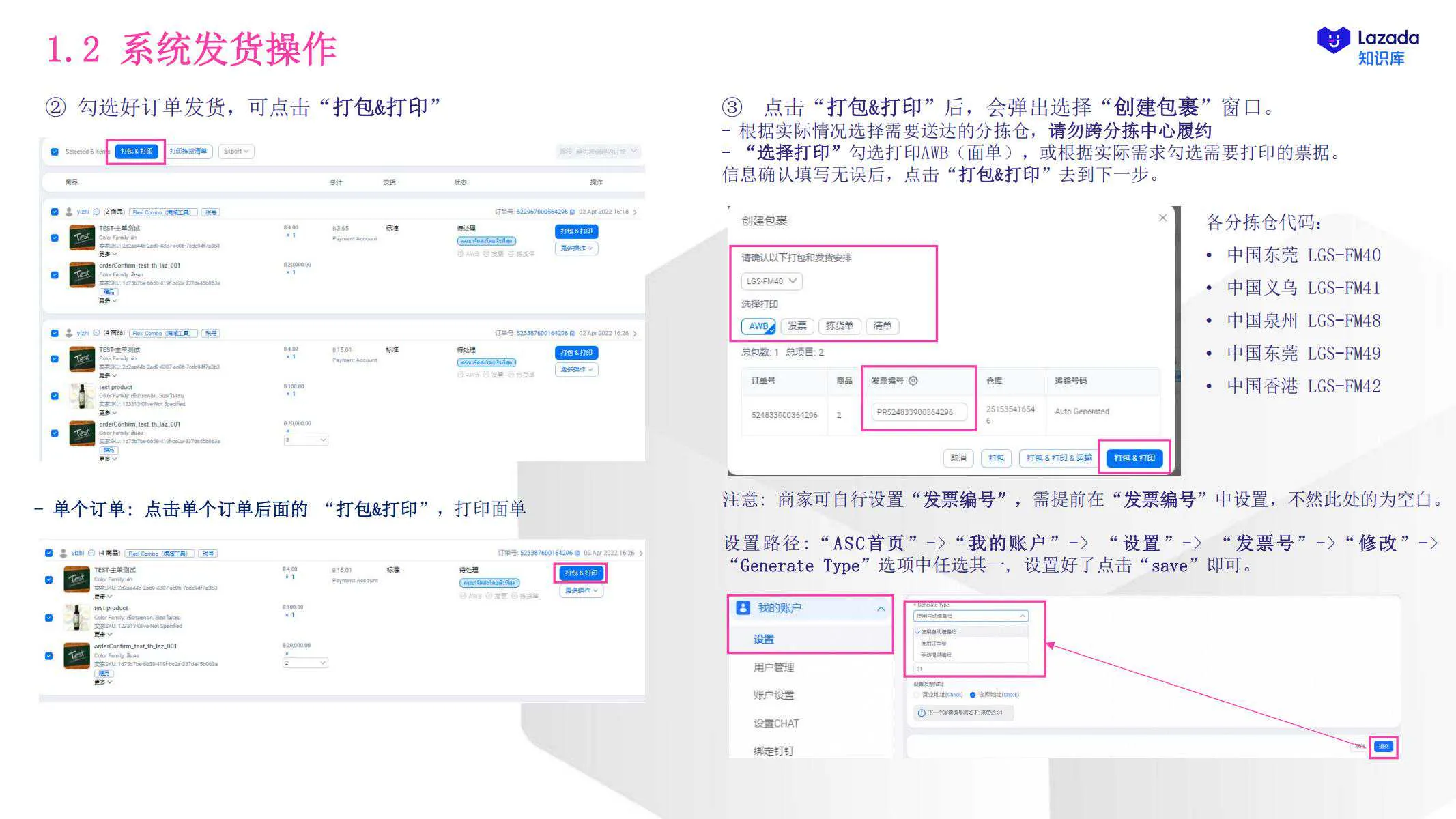The height and width of the screenshot is (819, 1456).
Task: Toggle the AWB print selection checkbox
Action: point(758,327)
